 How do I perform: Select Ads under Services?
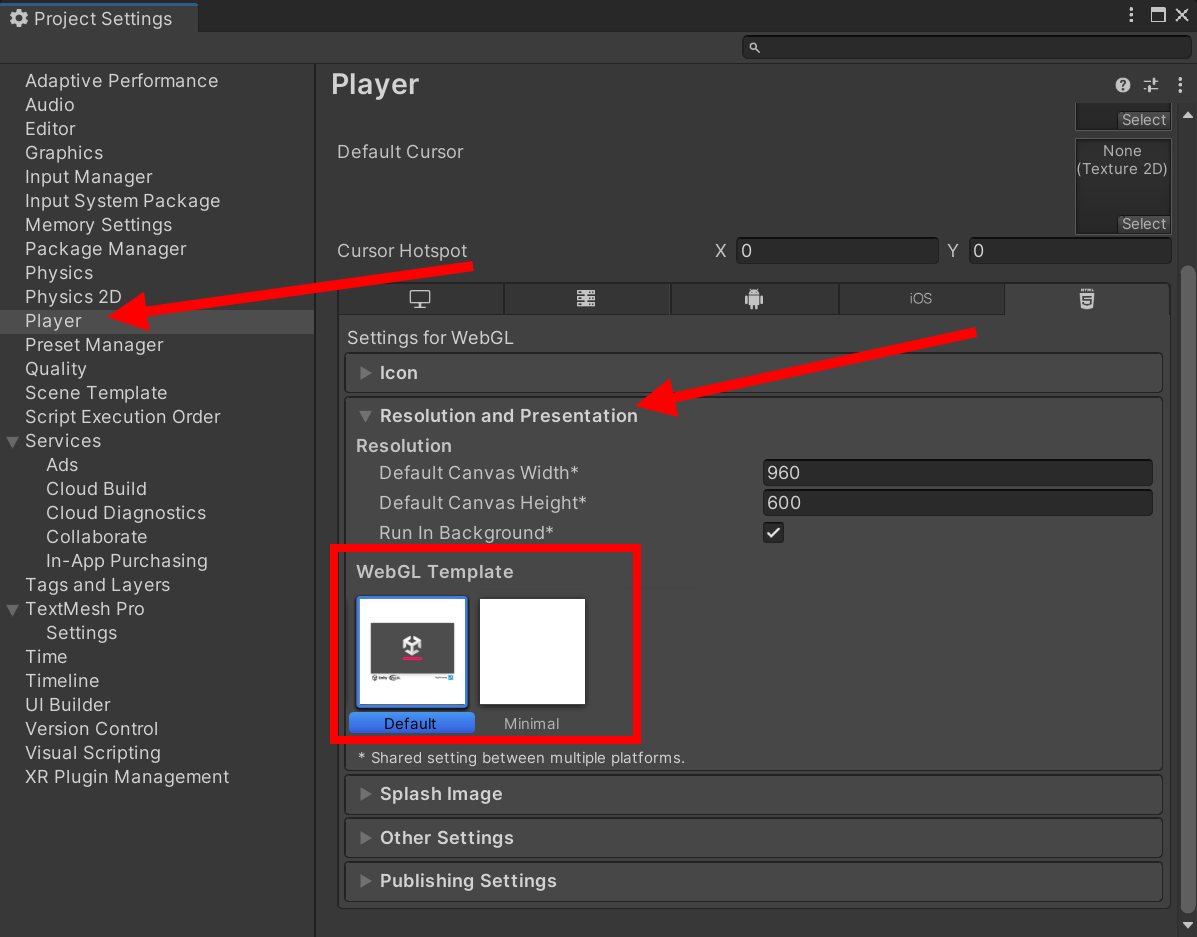[x=62, y=464]
